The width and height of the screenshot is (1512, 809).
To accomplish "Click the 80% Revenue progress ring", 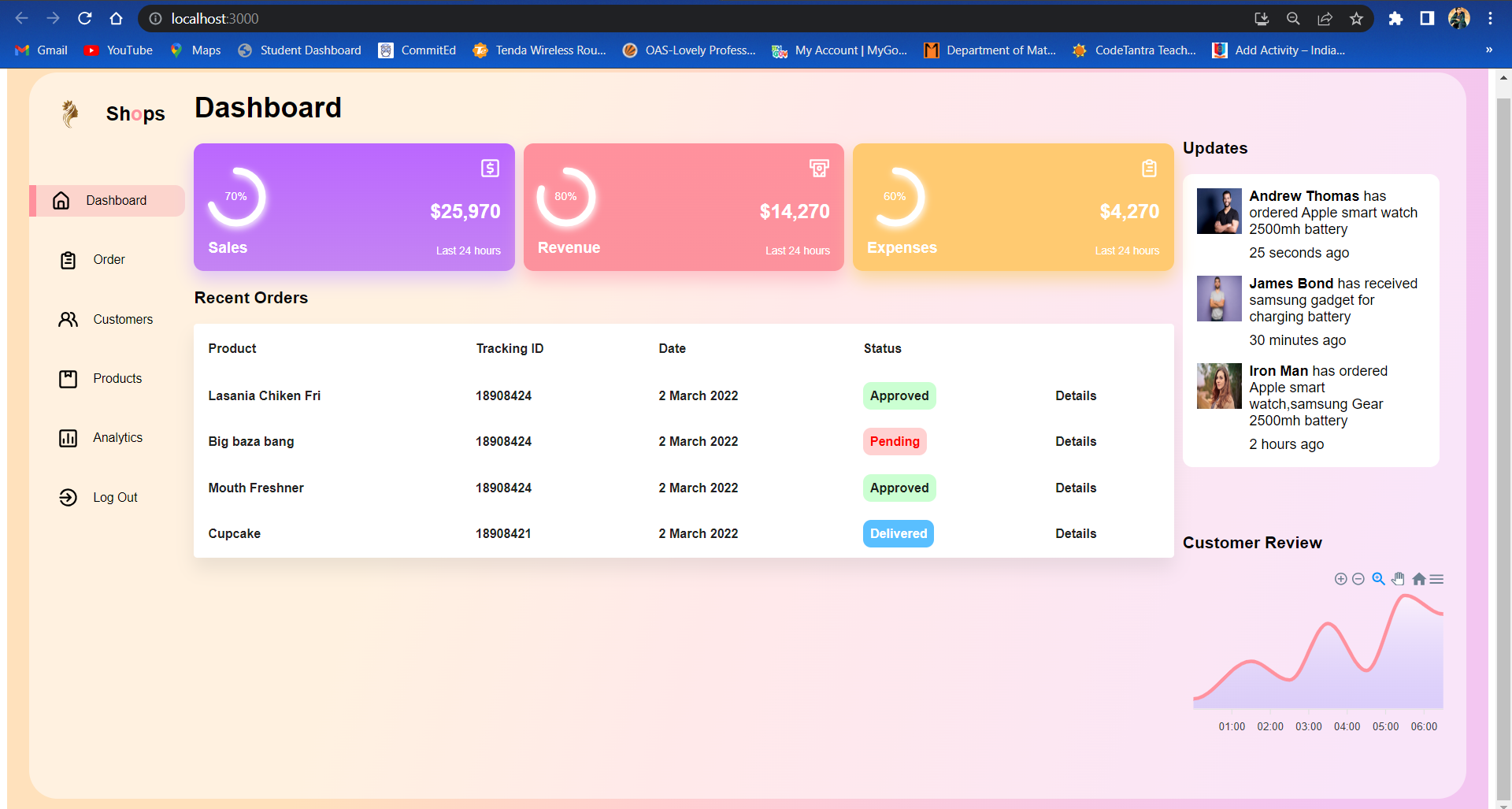I will tap(565, 197).
